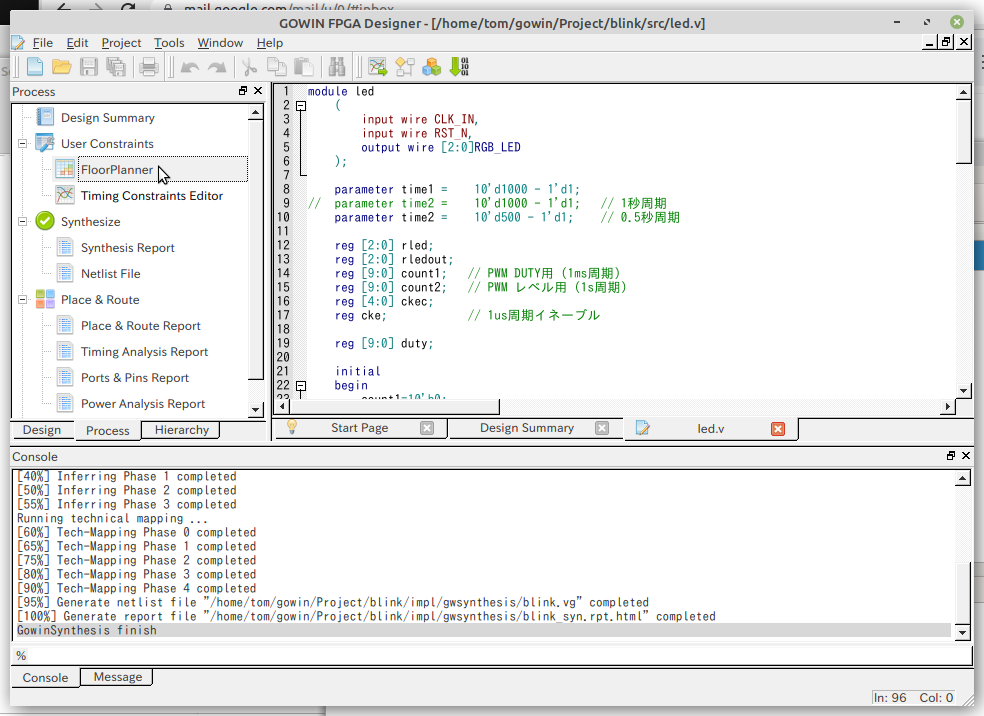
Task: Collapse the User Constraints tree node
Action: tap(23, 144)
